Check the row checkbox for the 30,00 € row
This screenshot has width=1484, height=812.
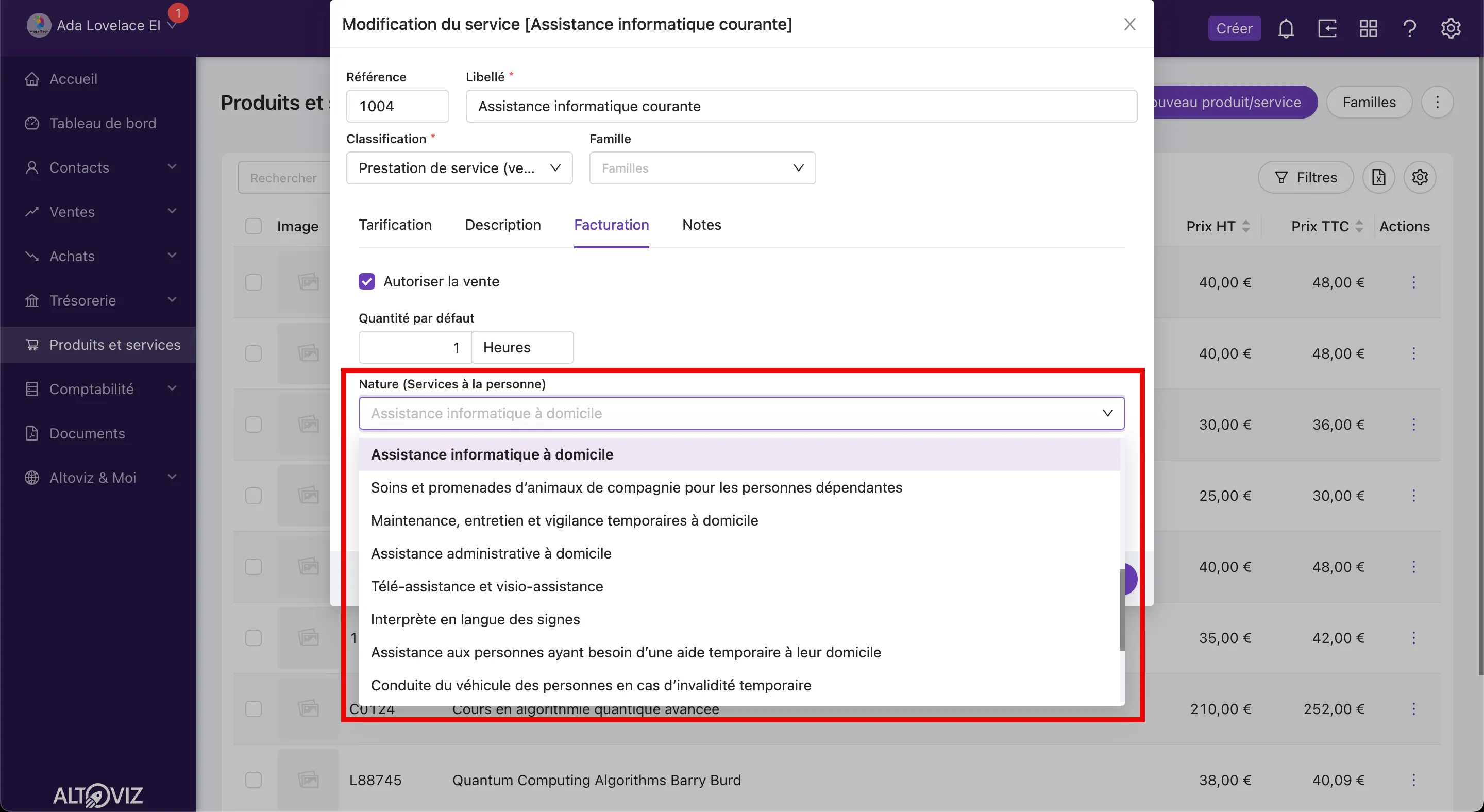pyautogui.click(x=254, y=425)
